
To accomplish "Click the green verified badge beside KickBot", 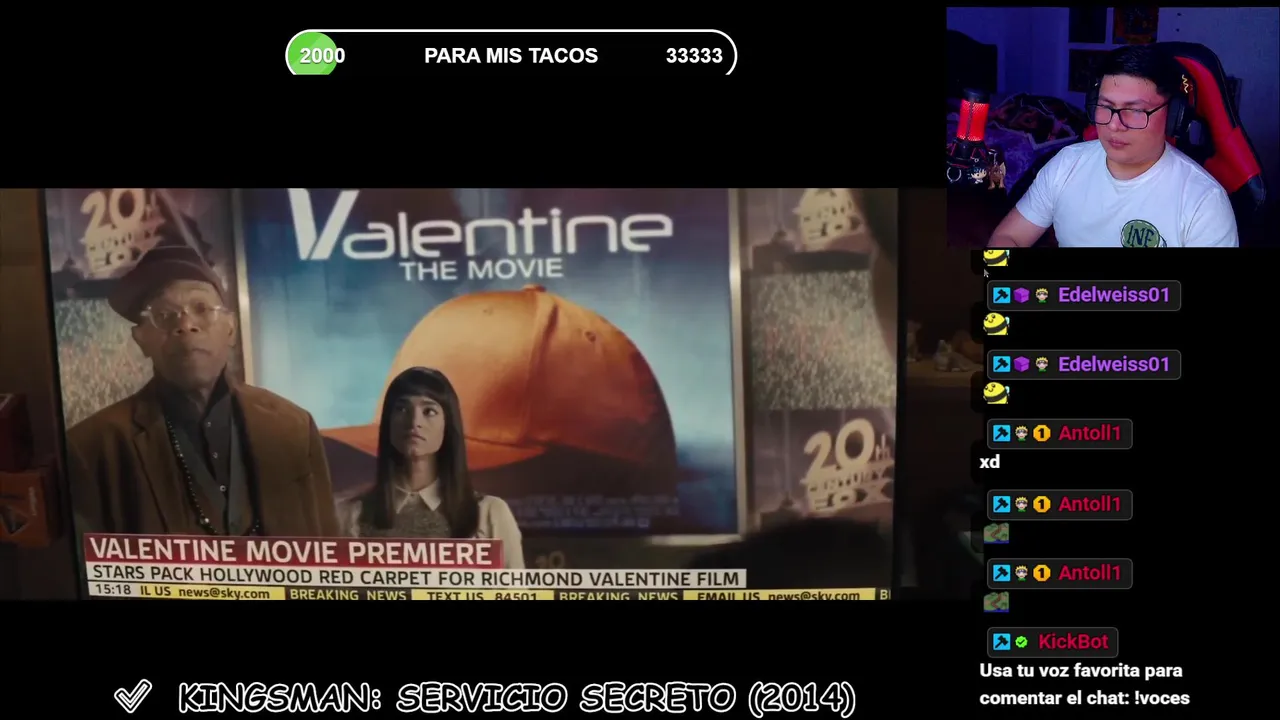I will point(1021,642).
